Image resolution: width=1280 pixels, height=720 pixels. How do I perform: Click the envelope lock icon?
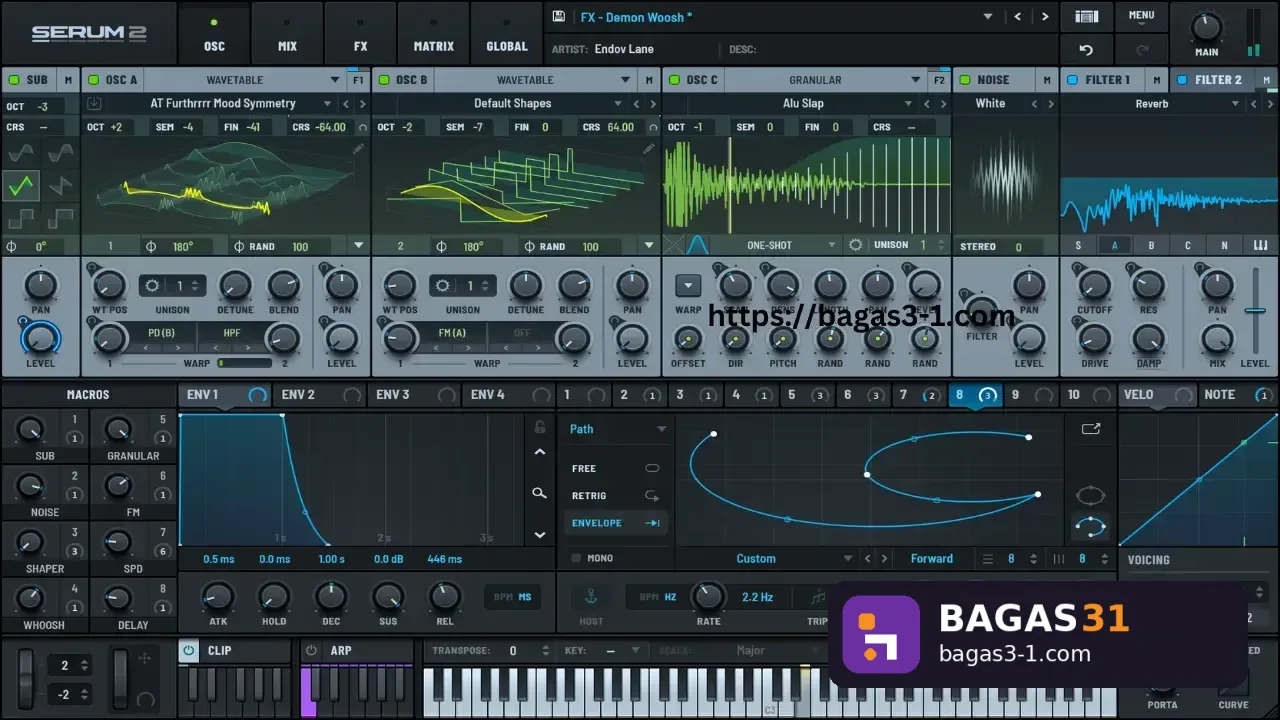tap(540, 427)
